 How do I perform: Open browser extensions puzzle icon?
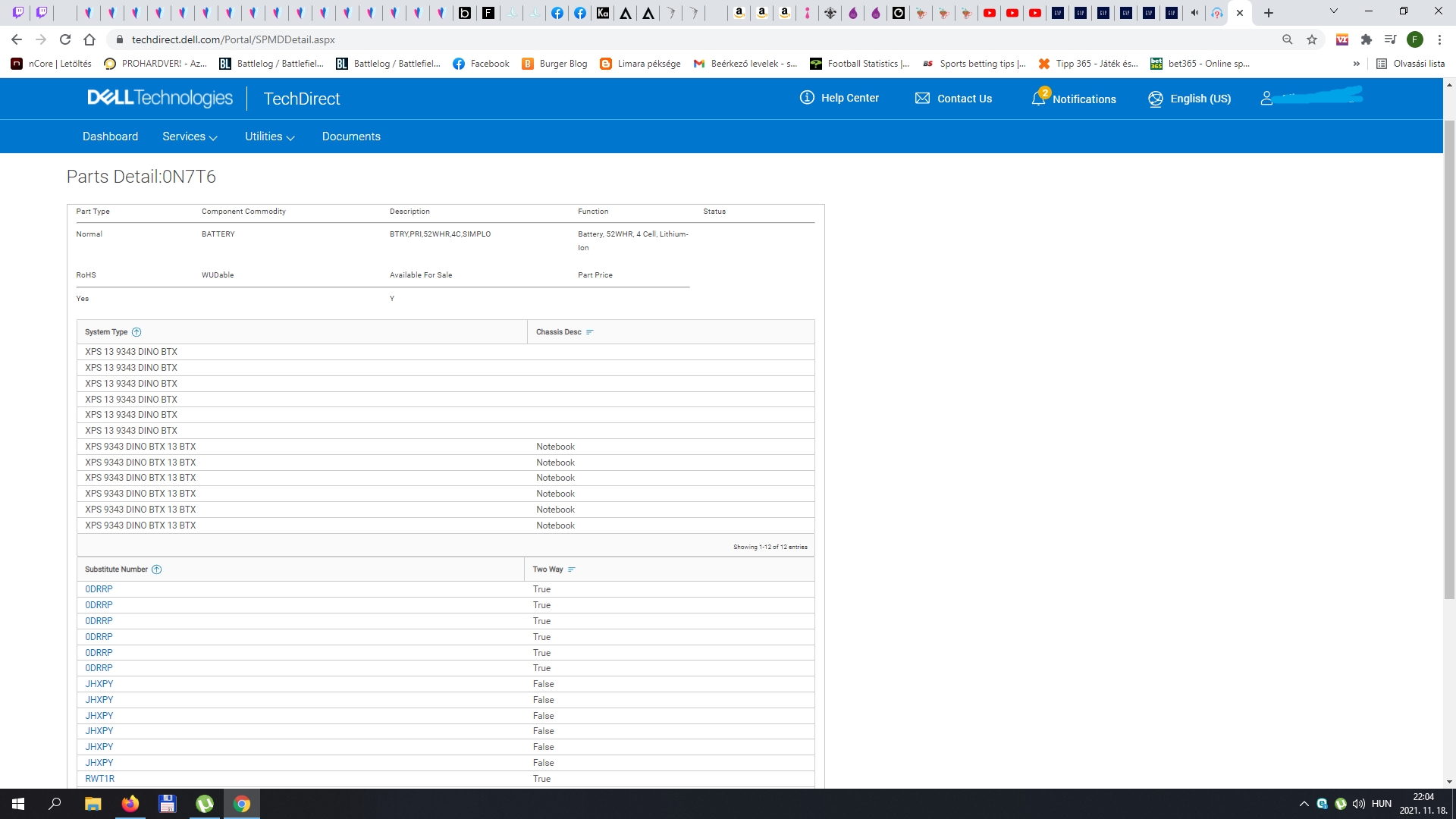pyautogui.click(x=1367, y=39)
